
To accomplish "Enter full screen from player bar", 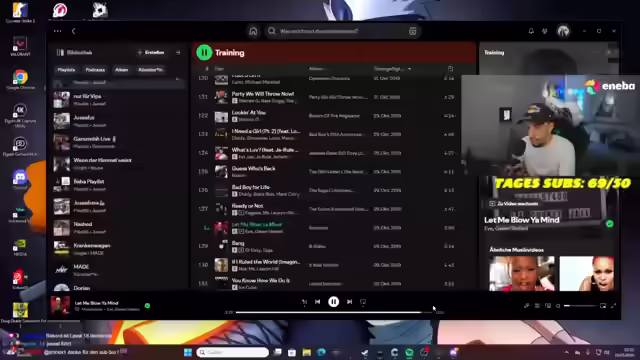I will pos(613,306).
